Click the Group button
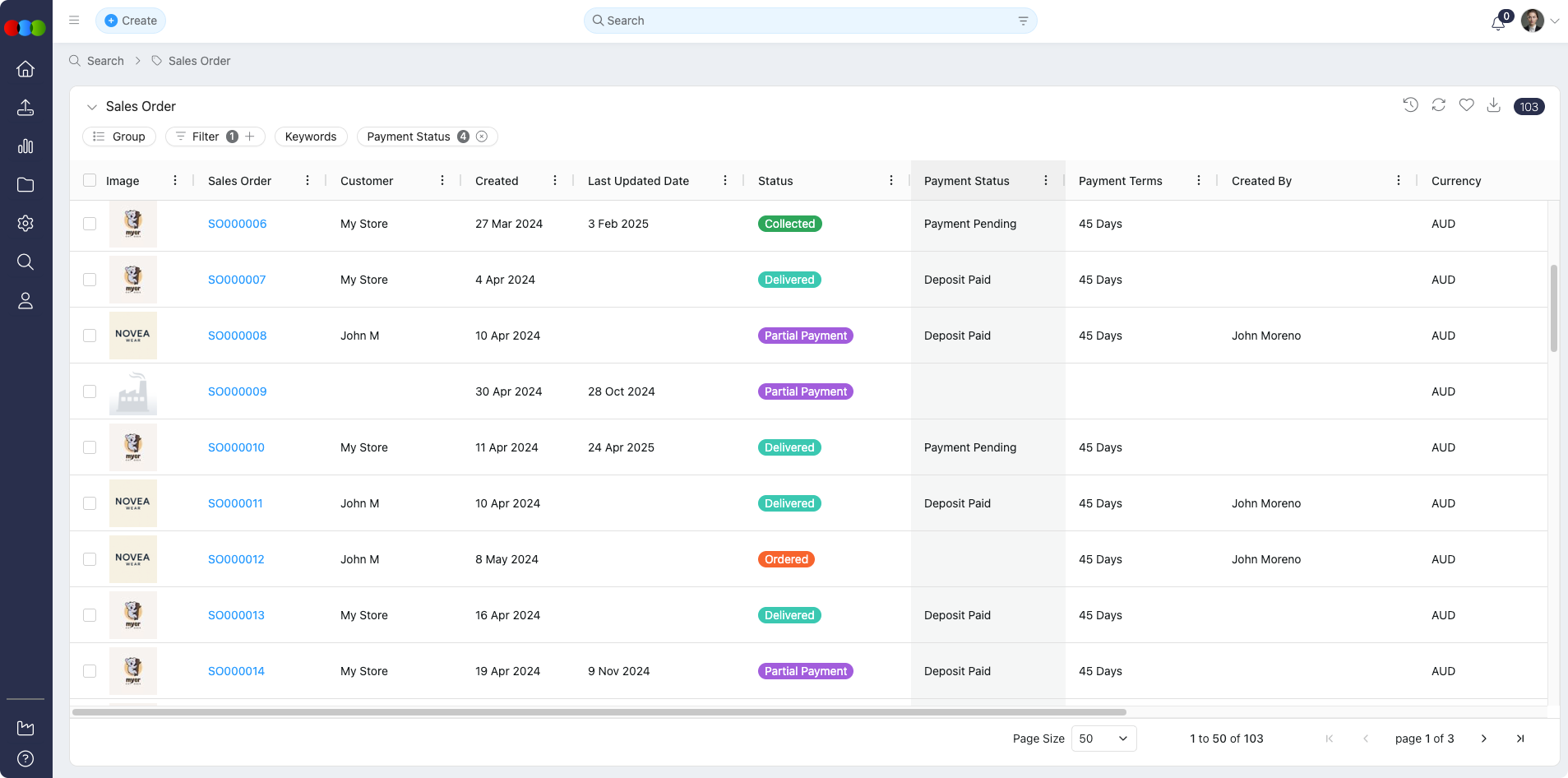 [x=119, y=137]
